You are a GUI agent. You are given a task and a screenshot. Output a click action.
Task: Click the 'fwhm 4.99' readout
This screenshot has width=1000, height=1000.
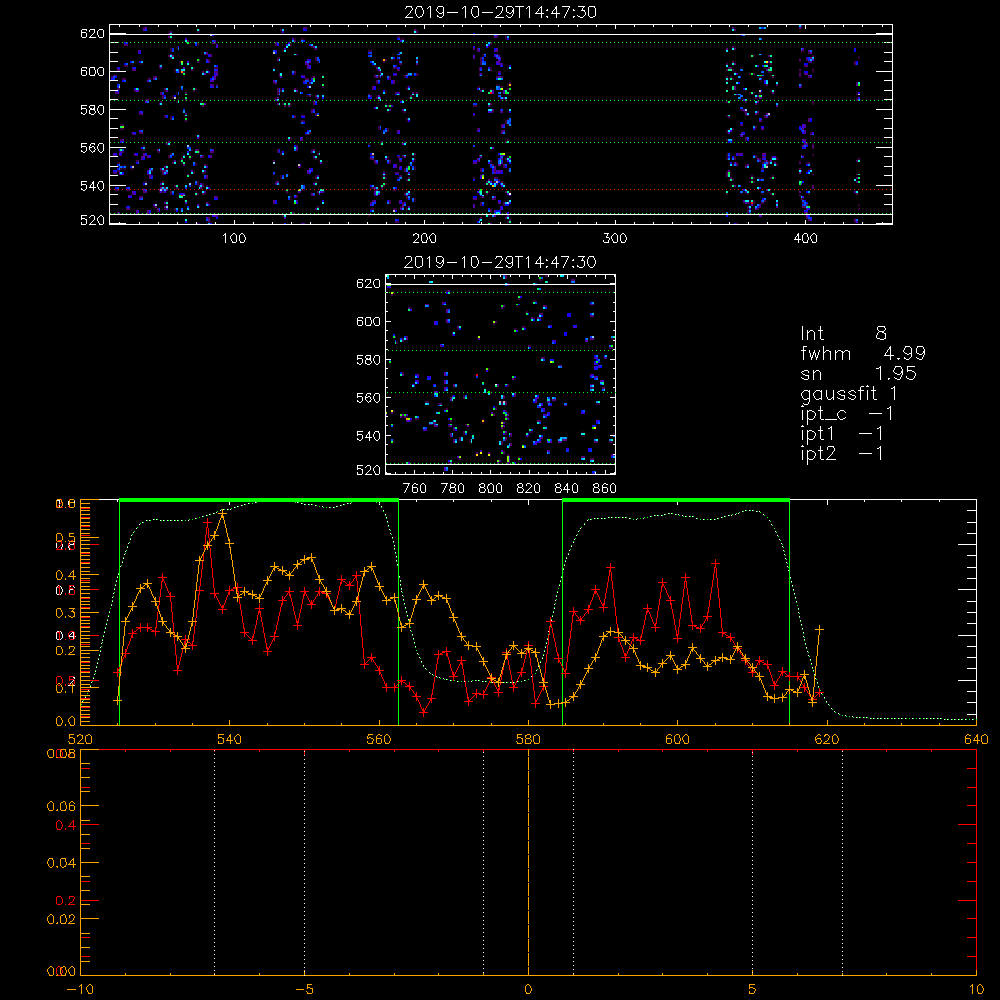click(x=863, y=353)
